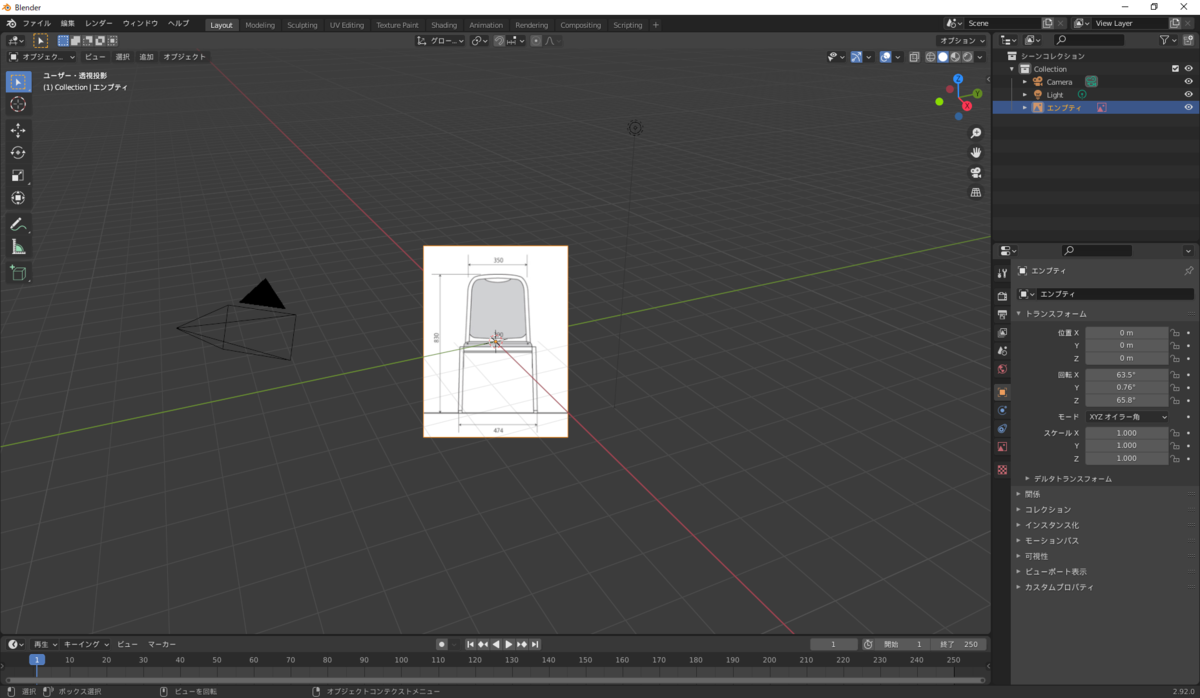Collapse the Collection tree in outliner
1200x698 pixels.
pyautogui.click(x=1012, y=69)
